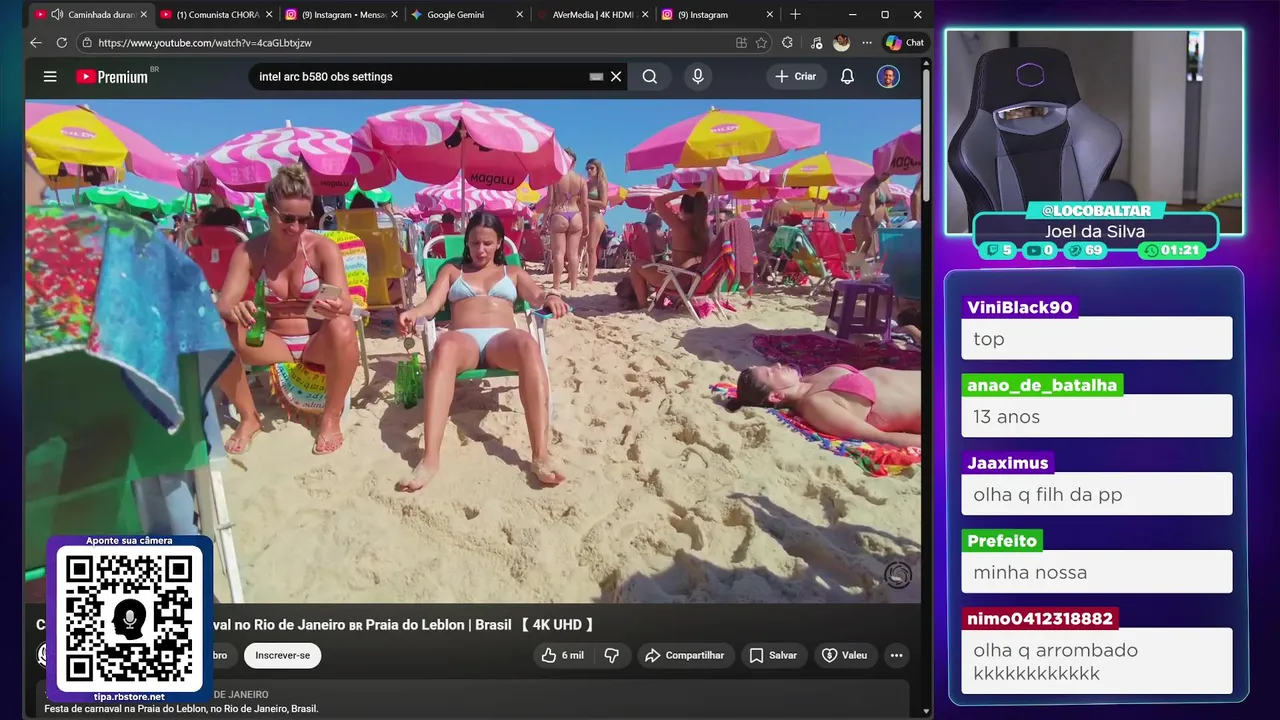Viewport: 1280px width, 720px height.
Task: Open the YouTube hamburger guide menu
Action: coord(50,76)
